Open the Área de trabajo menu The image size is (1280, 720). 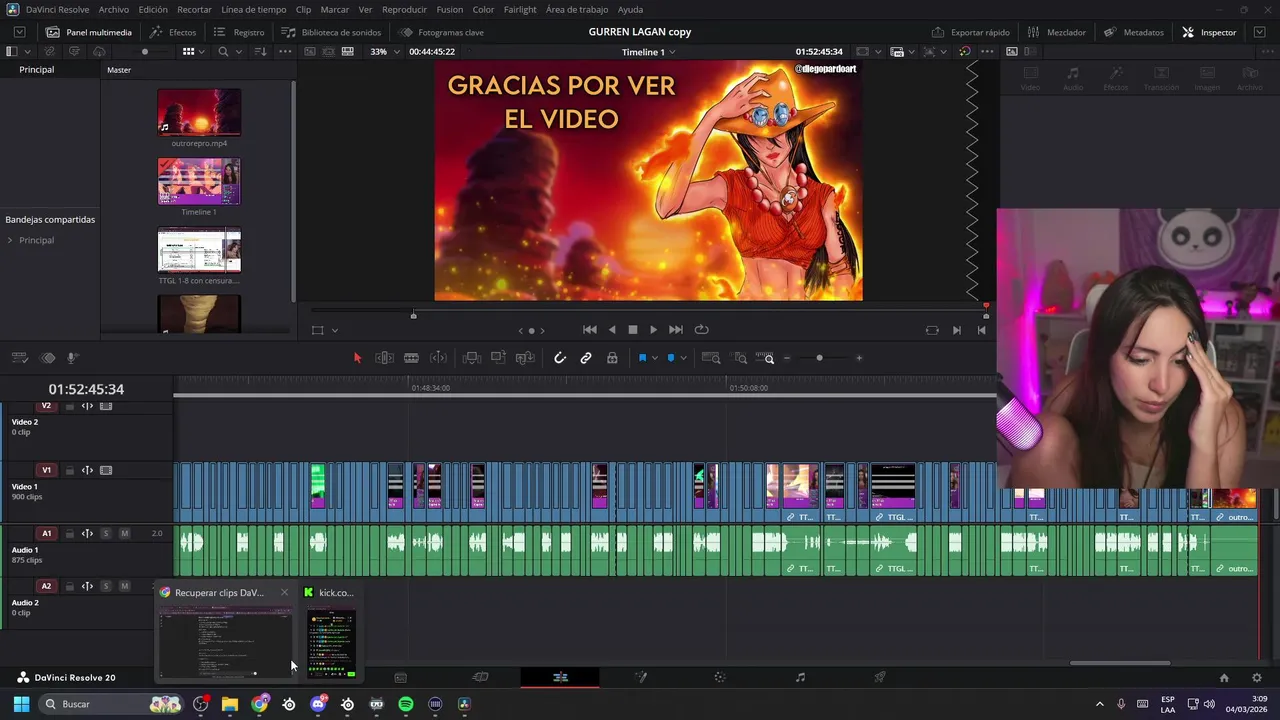(x=577, y=9)
